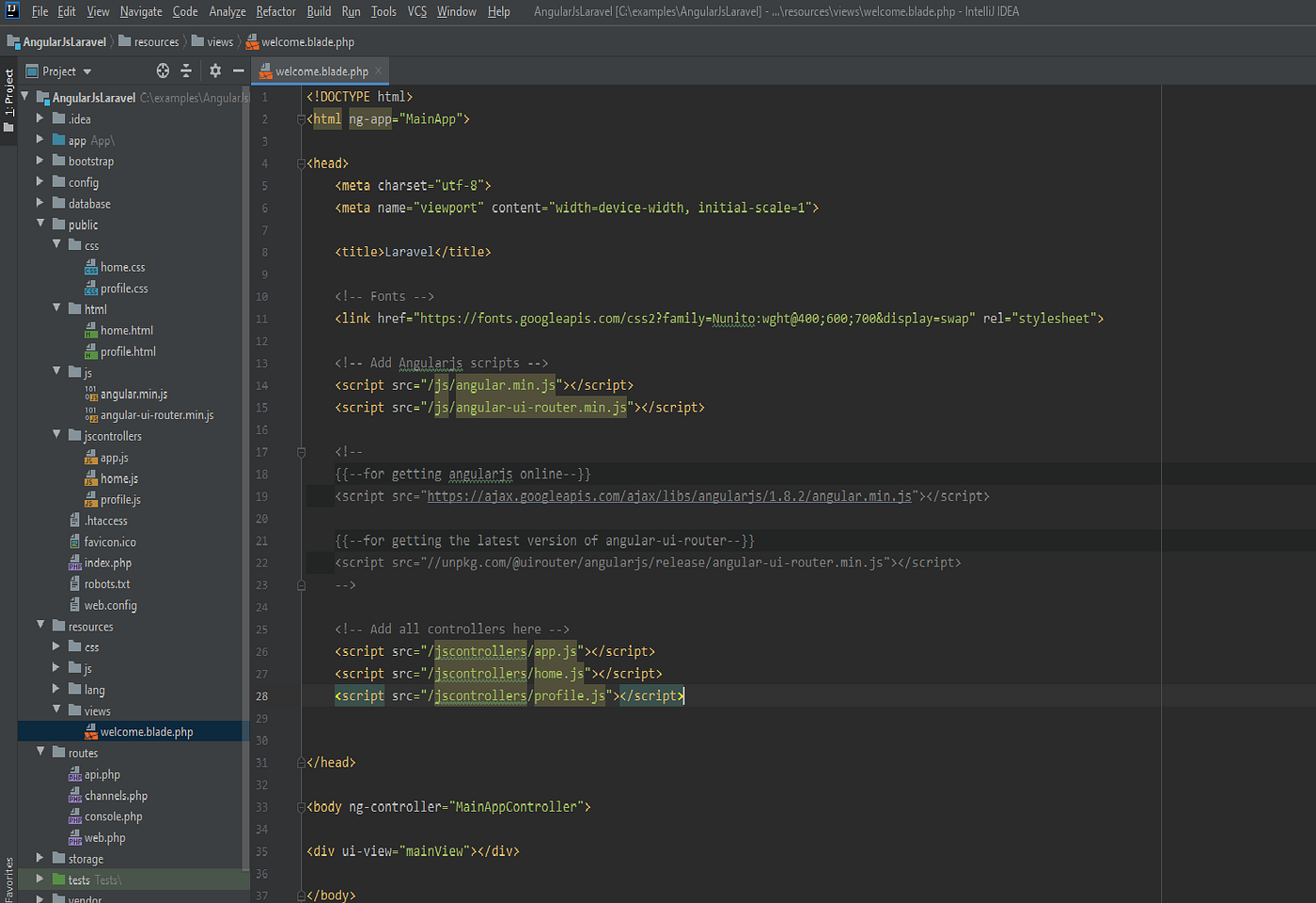
Task: Select web.php under routes
Action: click(104, 838)
